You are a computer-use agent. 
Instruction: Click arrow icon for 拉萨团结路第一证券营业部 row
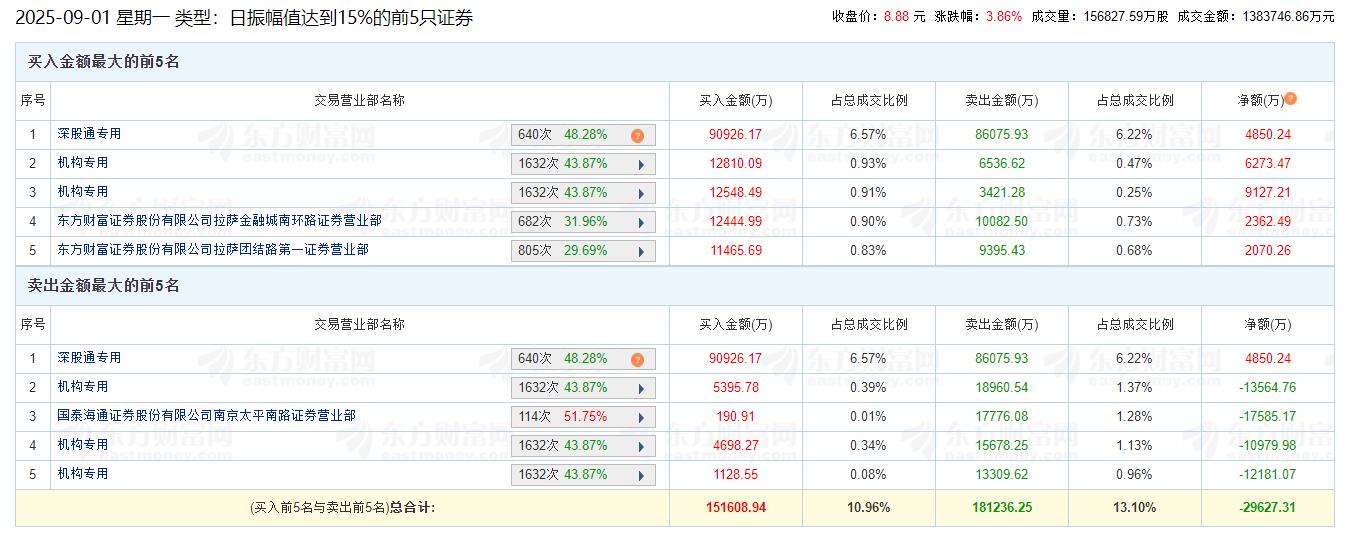click(x=640, y=251)
